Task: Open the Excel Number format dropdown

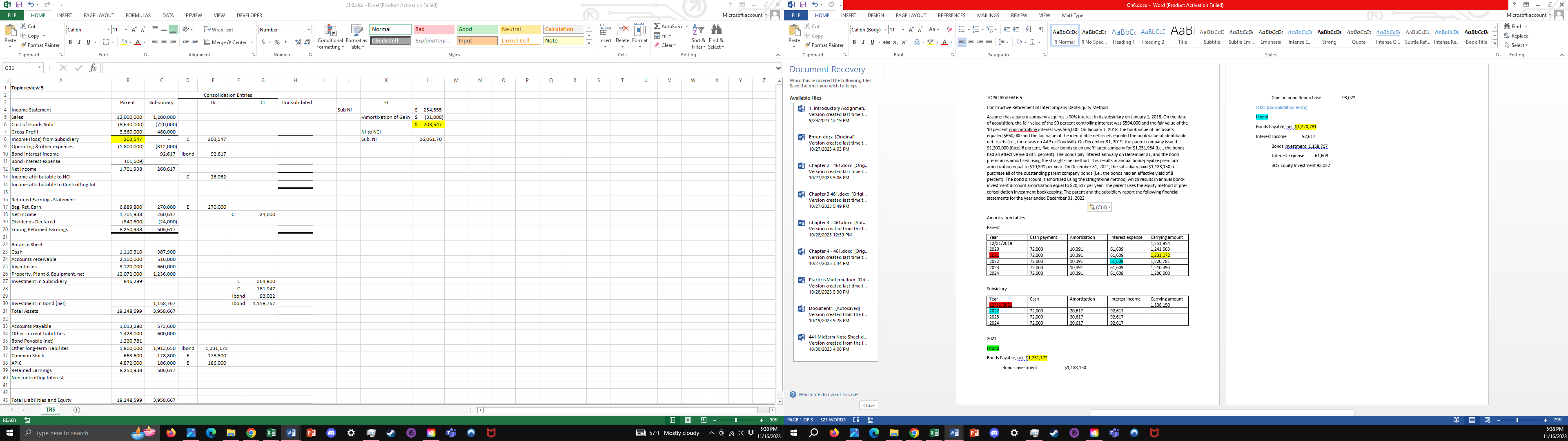Action: tap(309, 29)
